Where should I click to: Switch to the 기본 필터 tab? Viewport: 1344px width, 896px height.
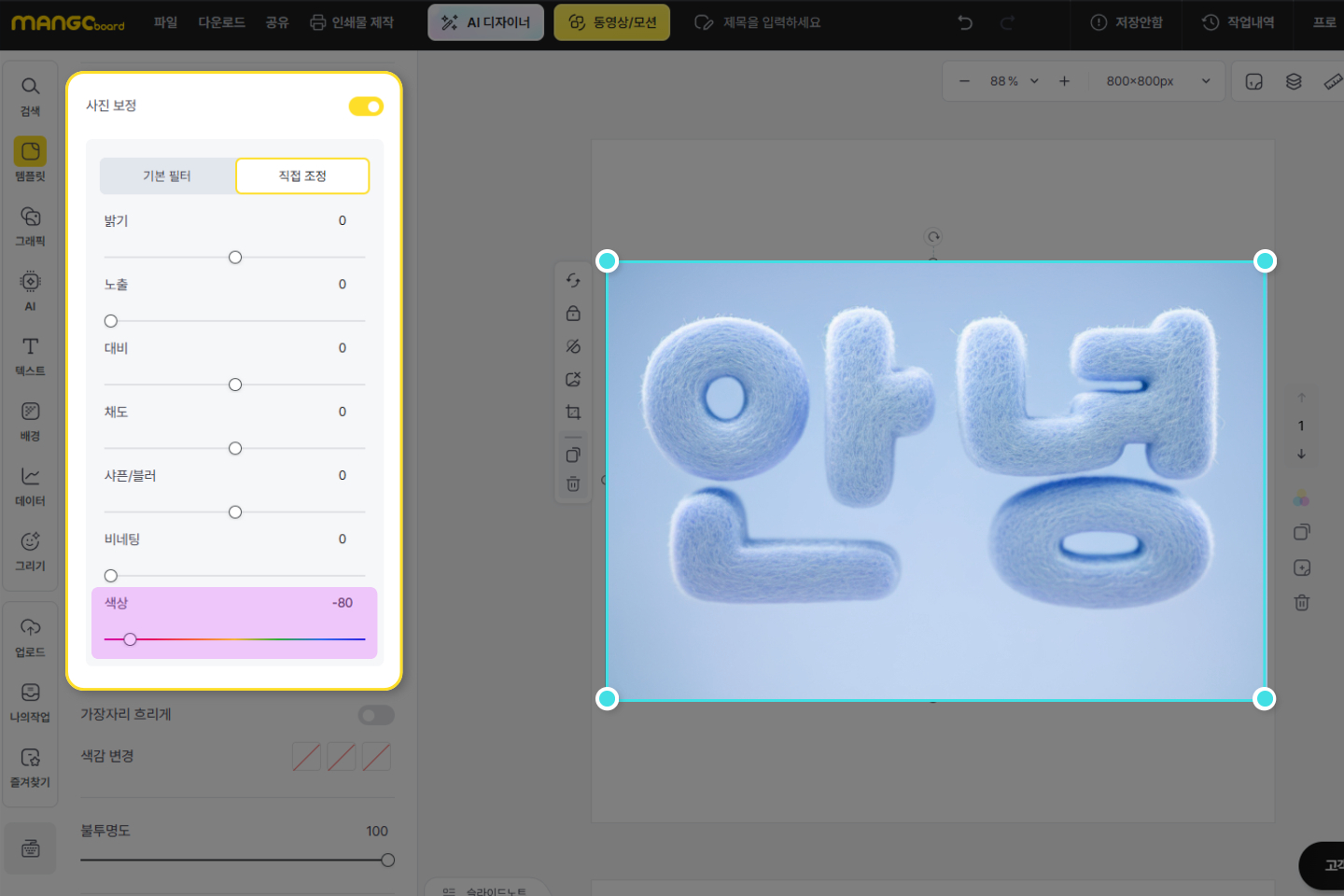pyautogui.click(x=167, y=175)
